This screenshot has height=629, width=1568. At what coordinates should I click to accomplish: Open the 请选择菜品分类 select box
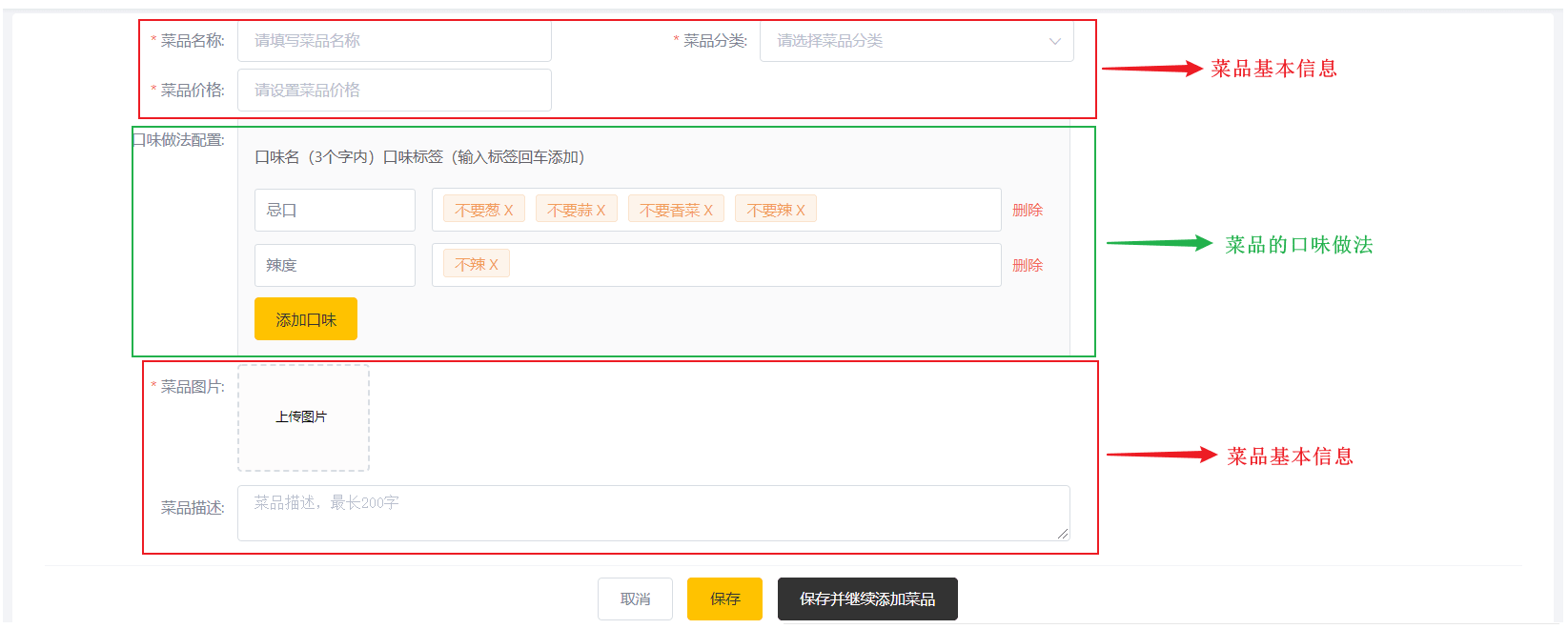coord(906,41)
